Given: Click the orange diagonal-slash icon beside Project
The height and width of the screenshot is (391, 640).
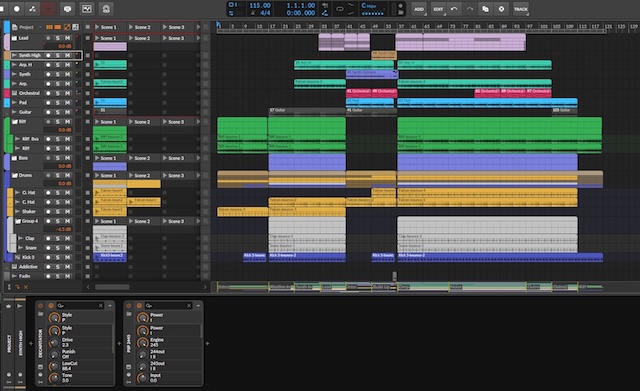Looking at the screenshot, I should click(x=67, y=27).
